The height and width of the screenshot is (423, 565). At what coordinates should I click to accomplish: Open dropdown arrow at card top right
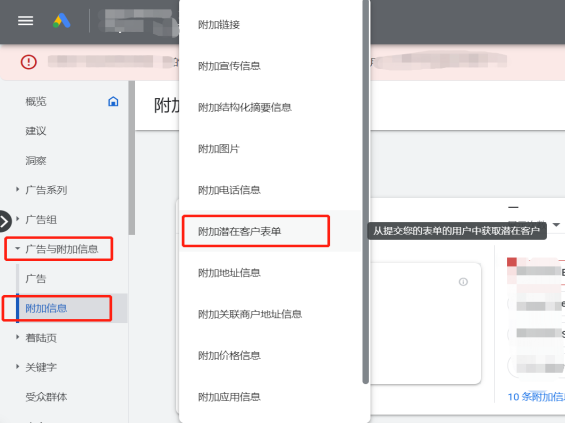point(556,225)
